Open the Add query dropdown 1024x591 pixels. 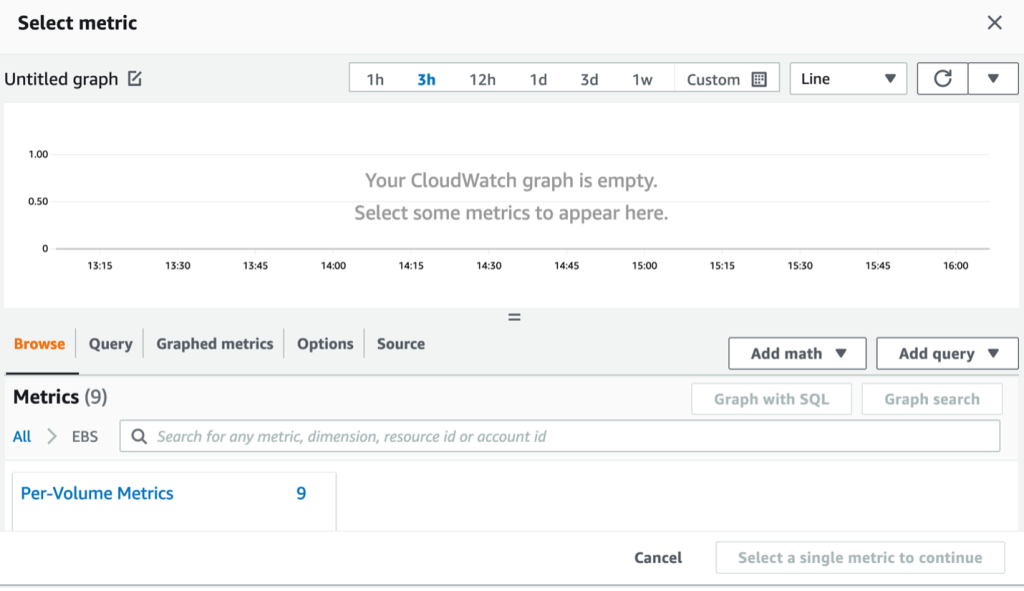(947, 353)
